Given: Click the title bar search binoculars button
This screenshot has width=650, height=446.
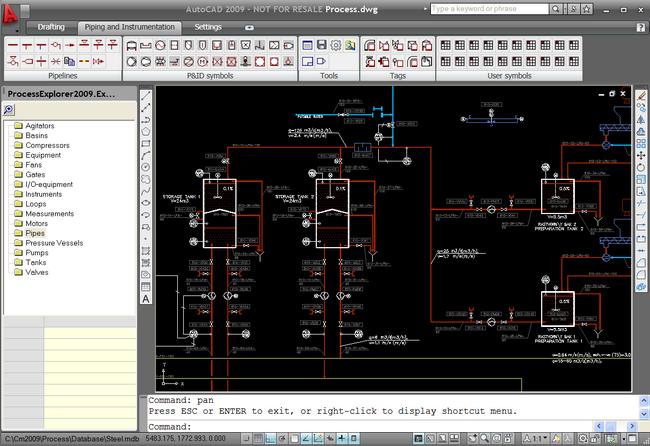Looking at the screenshot, I should tap(556, 9).
